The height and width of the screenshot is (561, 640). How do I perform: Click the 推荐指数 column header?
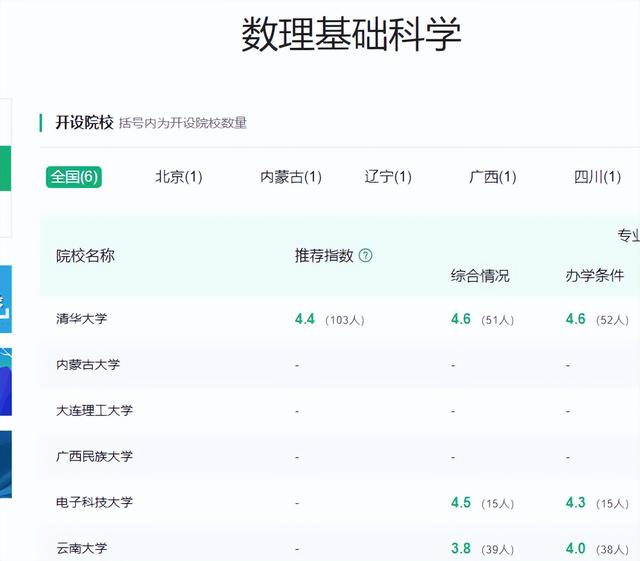[x=324, y=256]
